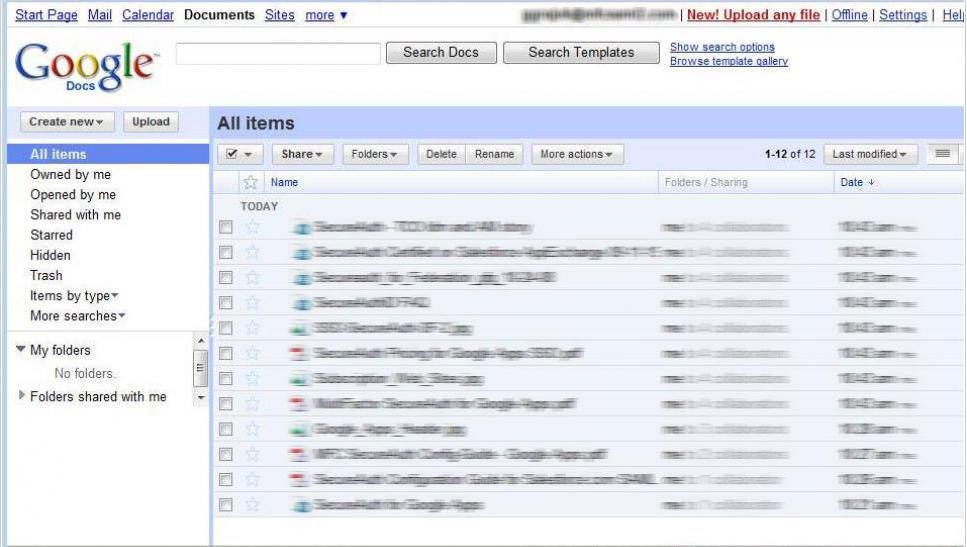Click the folder pane scrollbar up arrow
The image size is (967, 547).
pyautogui.click(x=200, y=340)
